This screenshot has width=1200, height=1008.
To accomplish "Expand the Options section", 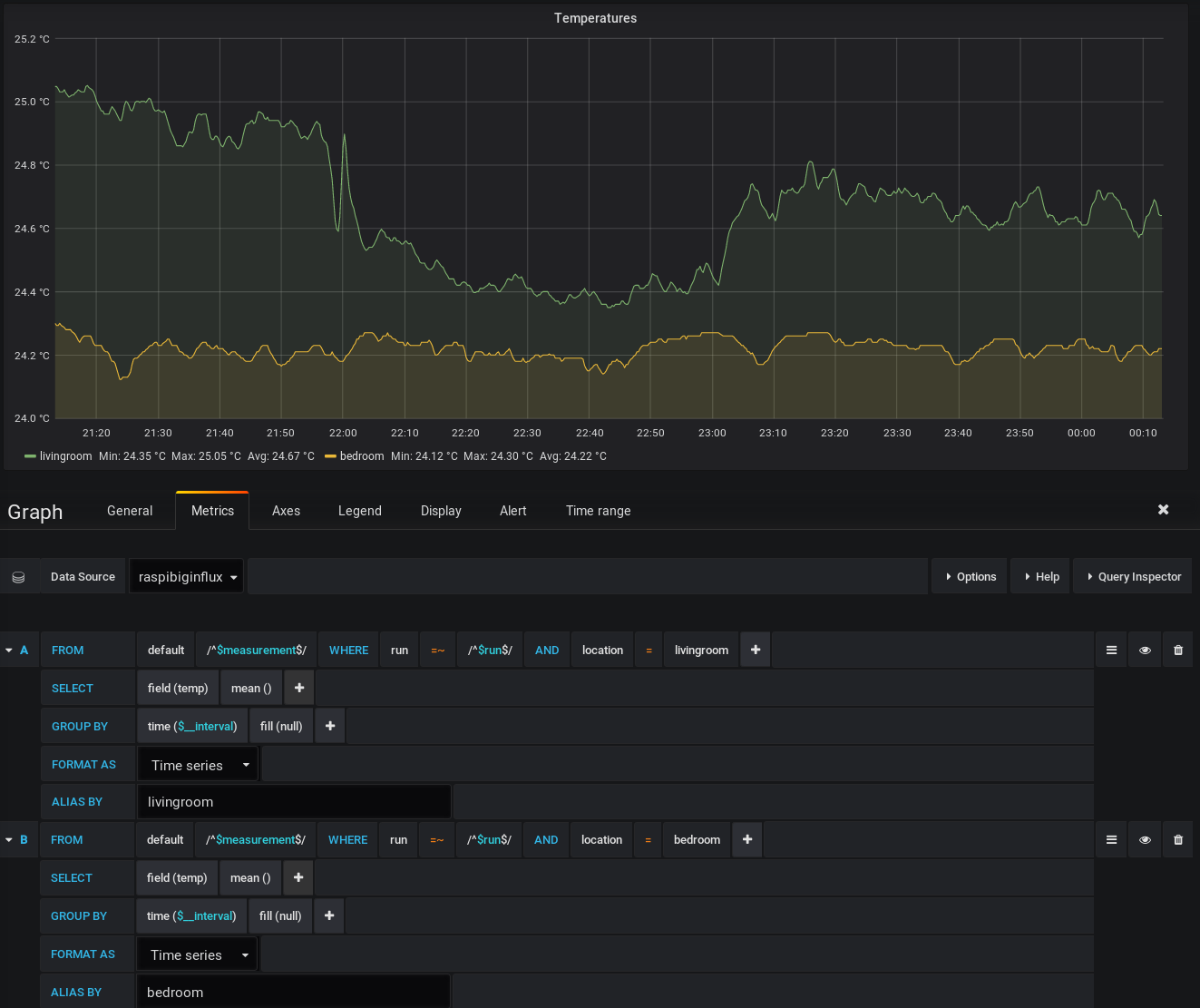I will (x=970, y=576).
